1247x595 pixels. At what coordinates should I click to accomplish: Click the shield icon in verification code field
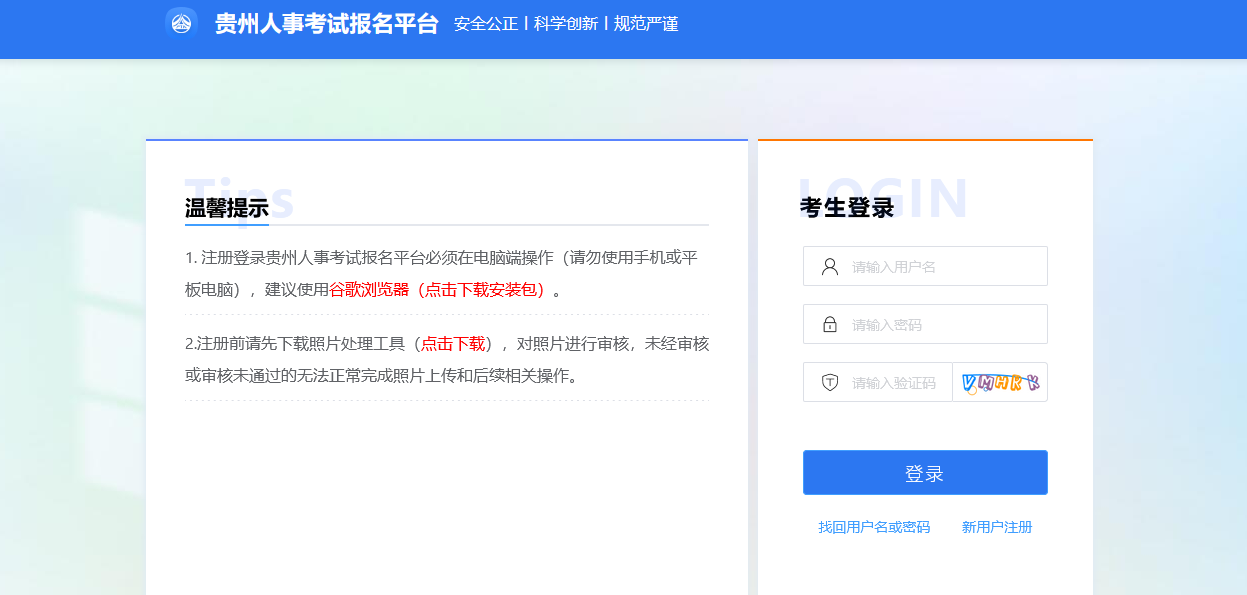click(829, 383)
